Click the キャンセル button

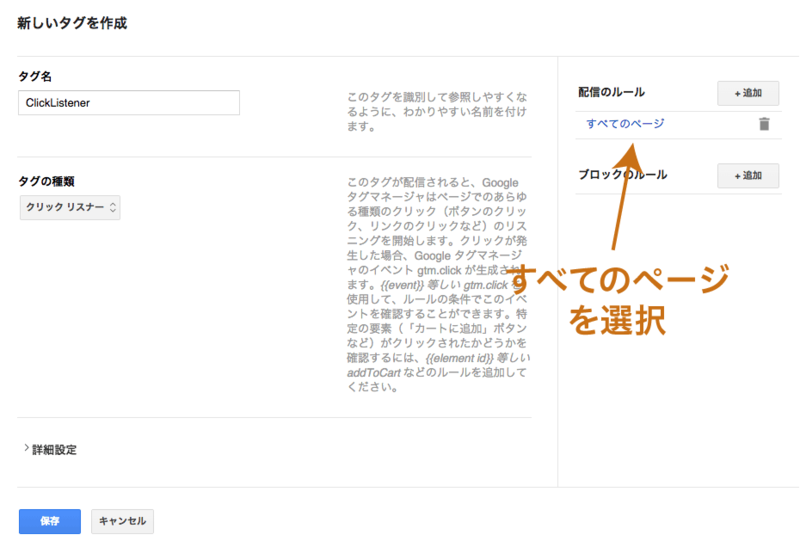click(x=122, y=521)
